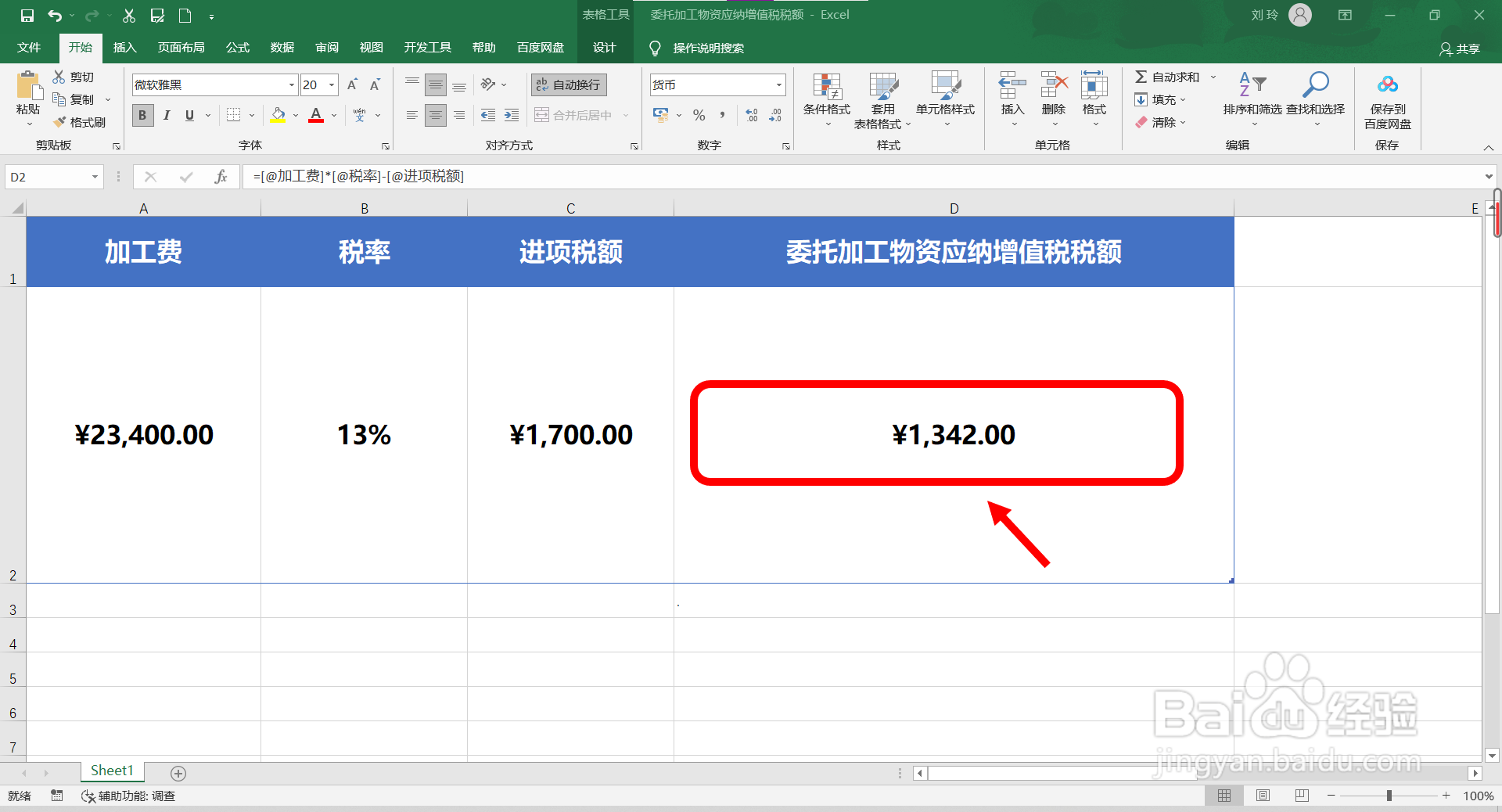The image size is (1502, 812).
Task: Open the font name dropdown
Action: pyautogui.click(x=292, y=85)
